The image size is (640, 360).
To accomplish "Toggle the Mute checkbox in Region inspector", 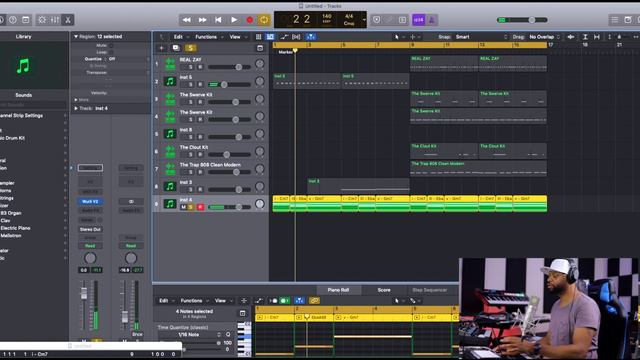I will [111, 45].
